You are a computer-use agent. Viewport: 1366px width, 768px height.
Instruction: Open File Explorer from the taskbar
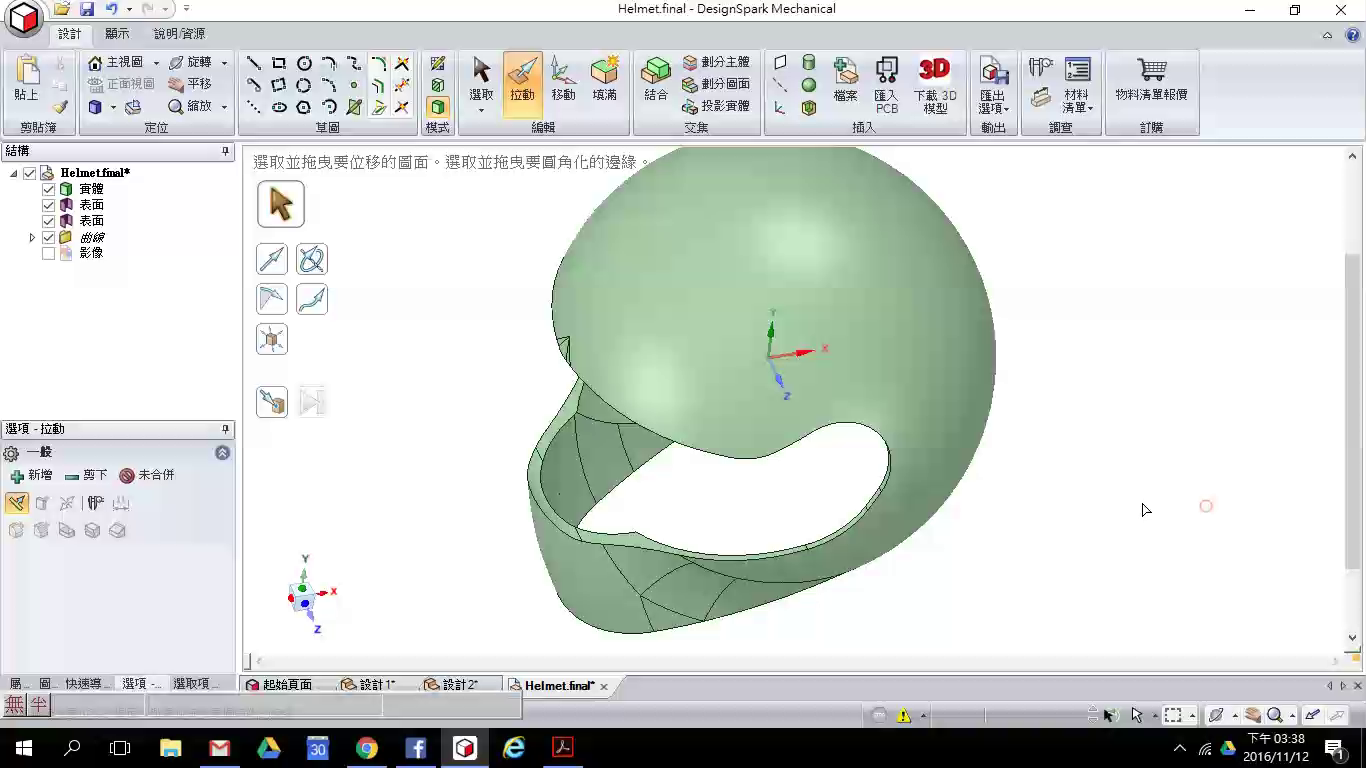(x=171, y=748)
